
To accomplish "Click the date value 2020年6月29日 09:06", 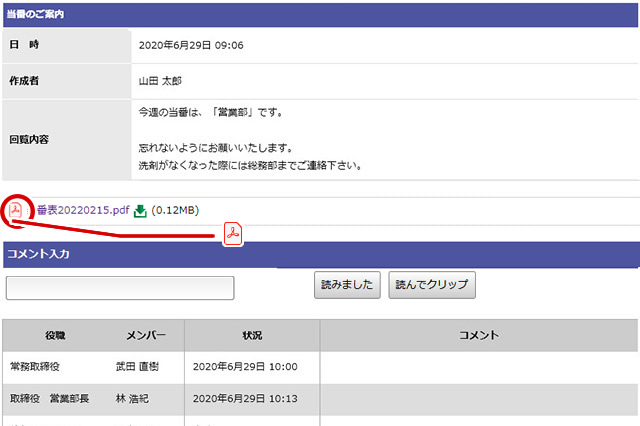I will click(x=191, y=45).
